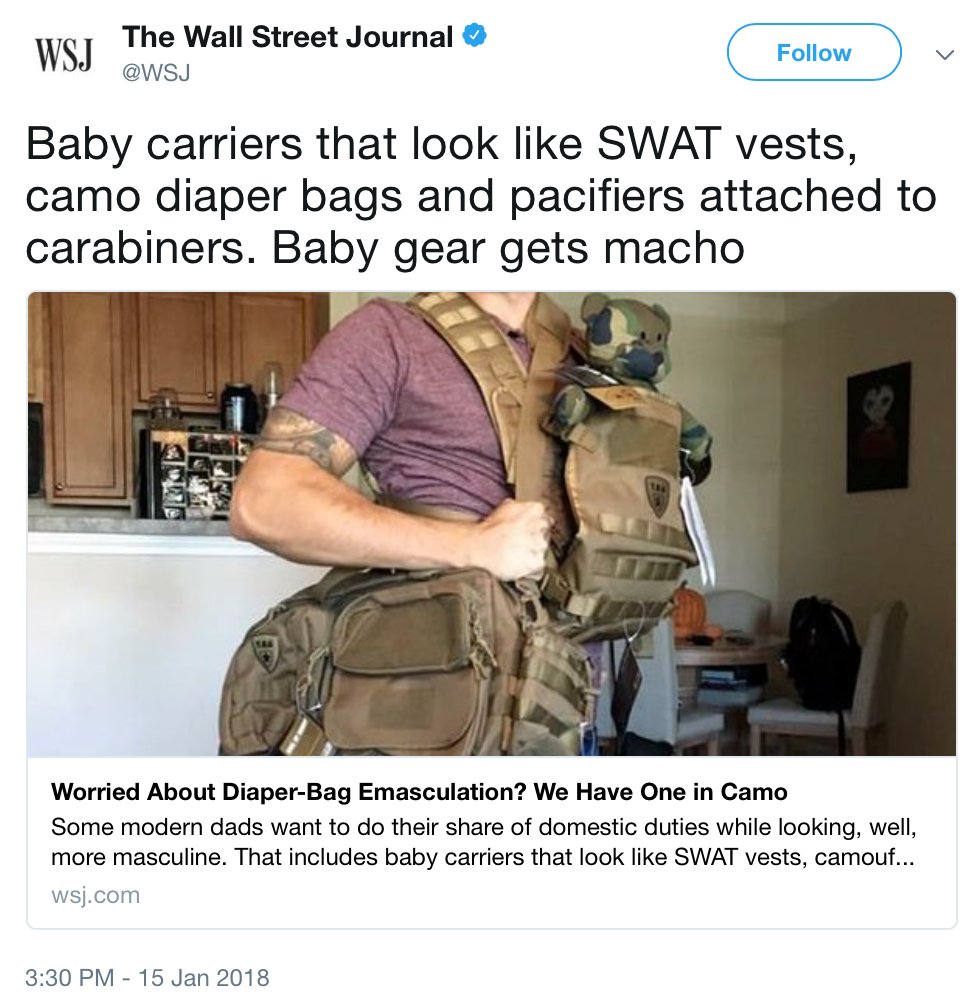The image size is (976, 1008).
Task: Click the "Baby gear gets macho" text line
Action: point(508,248)
